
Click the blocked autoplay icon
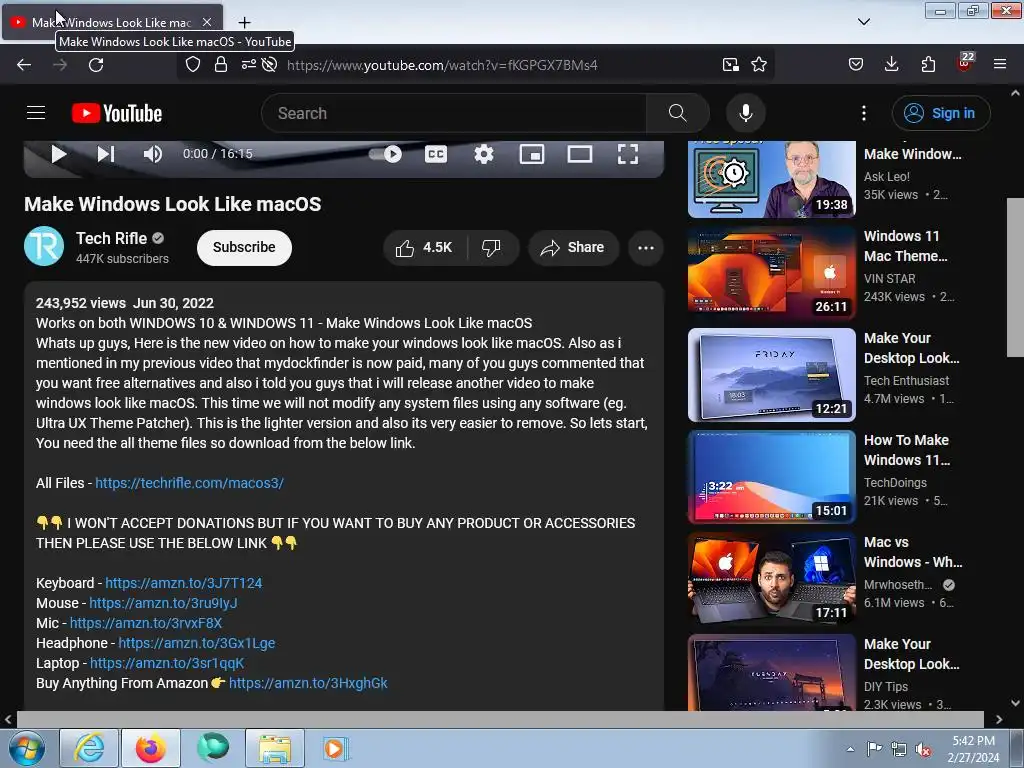click(269, 64)
